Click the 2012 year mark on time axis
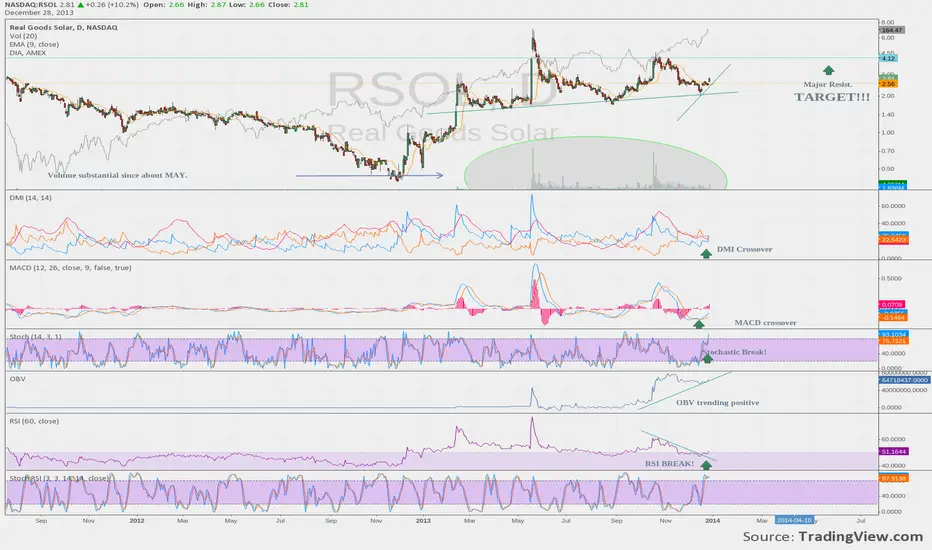 [137, 520]
